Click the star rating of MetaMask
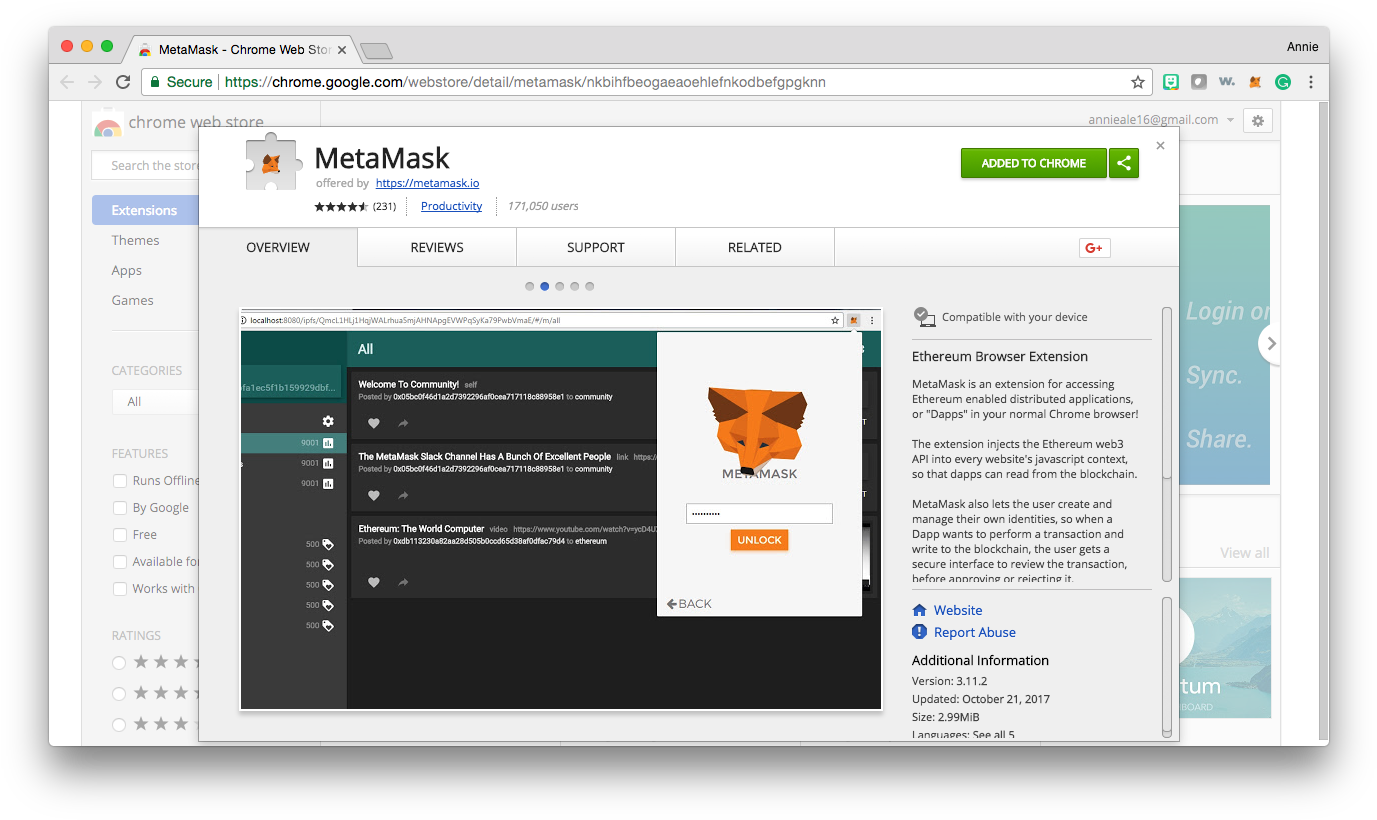 (x=341, y=206)
